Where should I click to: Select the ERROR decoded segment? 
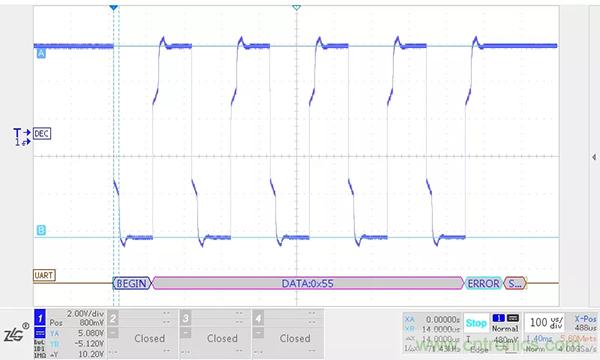tap(483, 283)
